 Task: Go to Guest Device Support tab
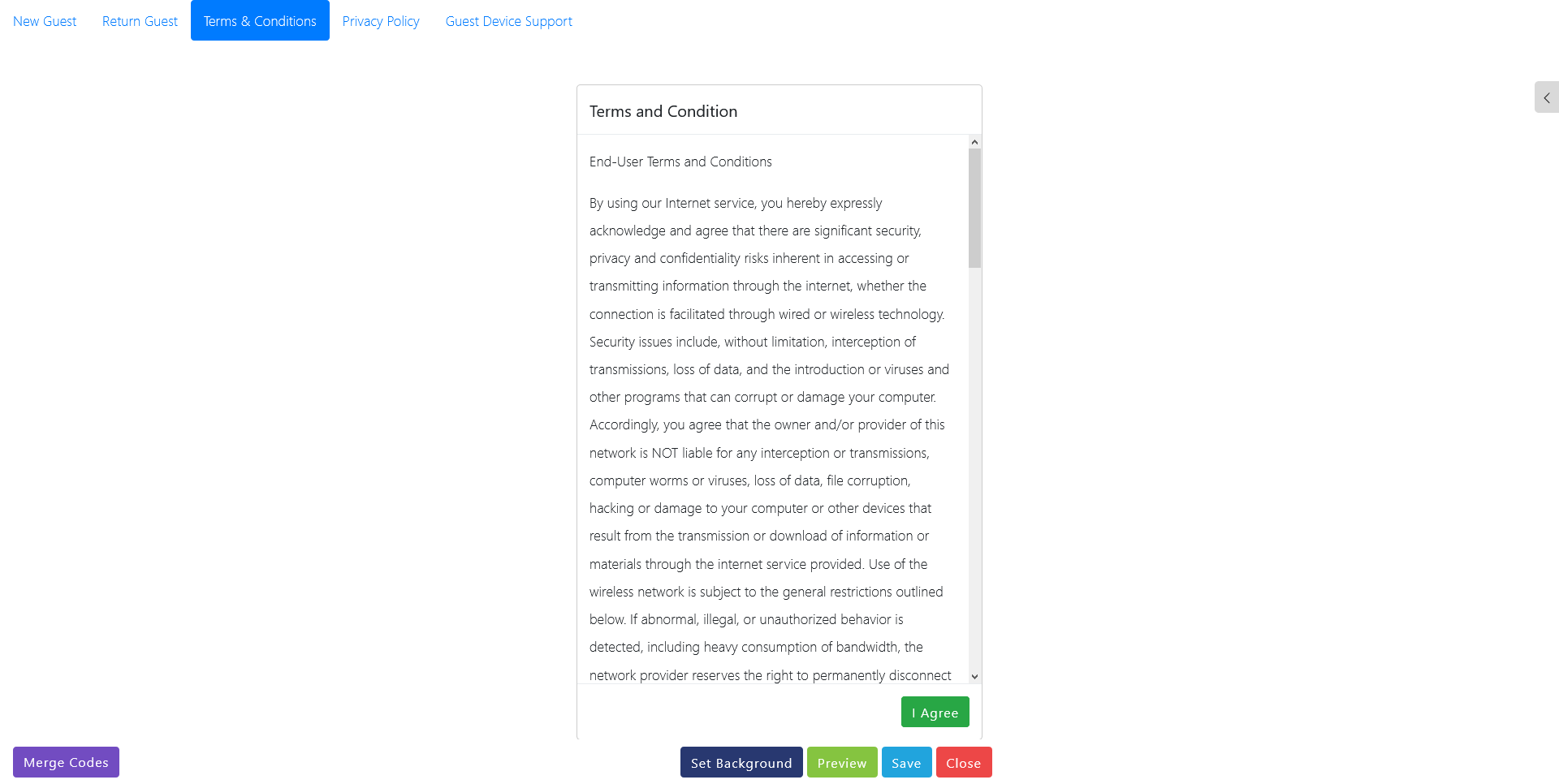[508, 21]
